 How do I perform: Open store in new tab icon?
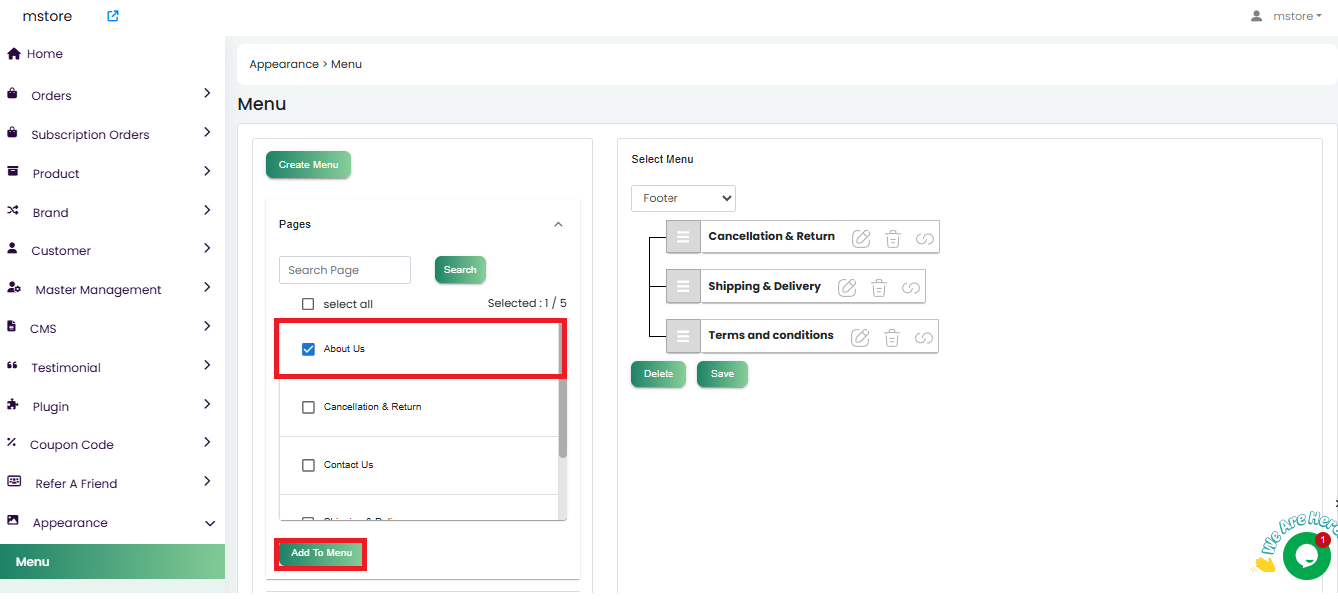coord(113,16)
